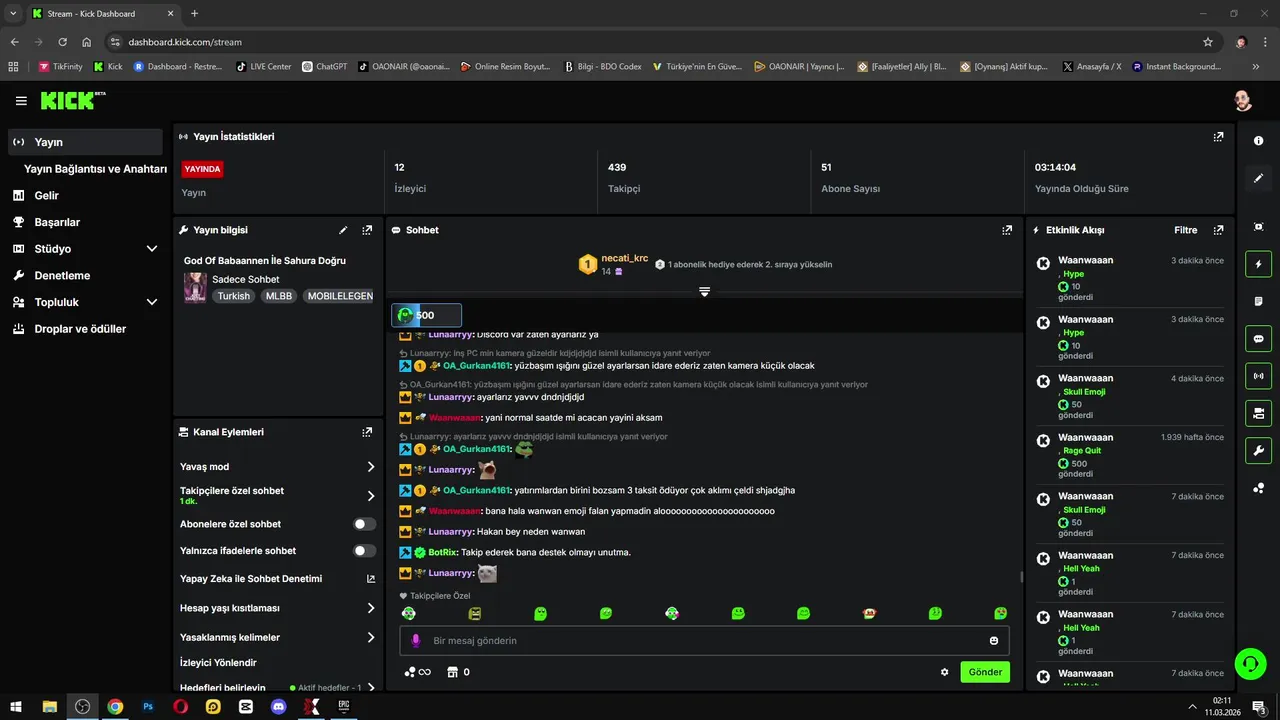Toggle Yalnızca ifadelerle sohbet switch
The height and width of the screenshot is (720, 1280).
[x=365, y=551]
